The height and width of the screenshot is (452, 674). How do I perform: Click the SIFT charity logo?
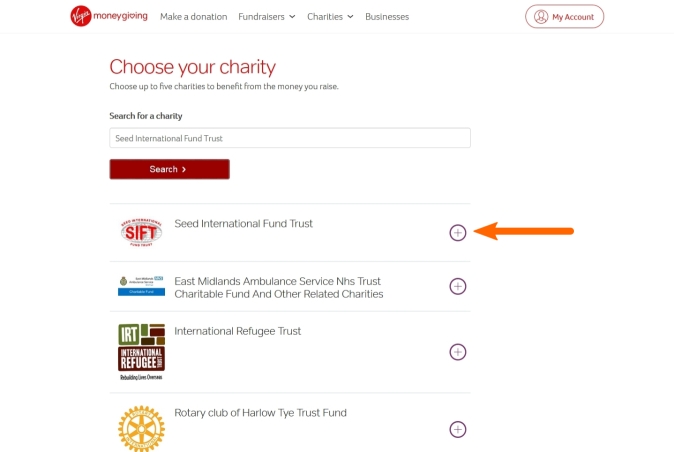point(141,232)
